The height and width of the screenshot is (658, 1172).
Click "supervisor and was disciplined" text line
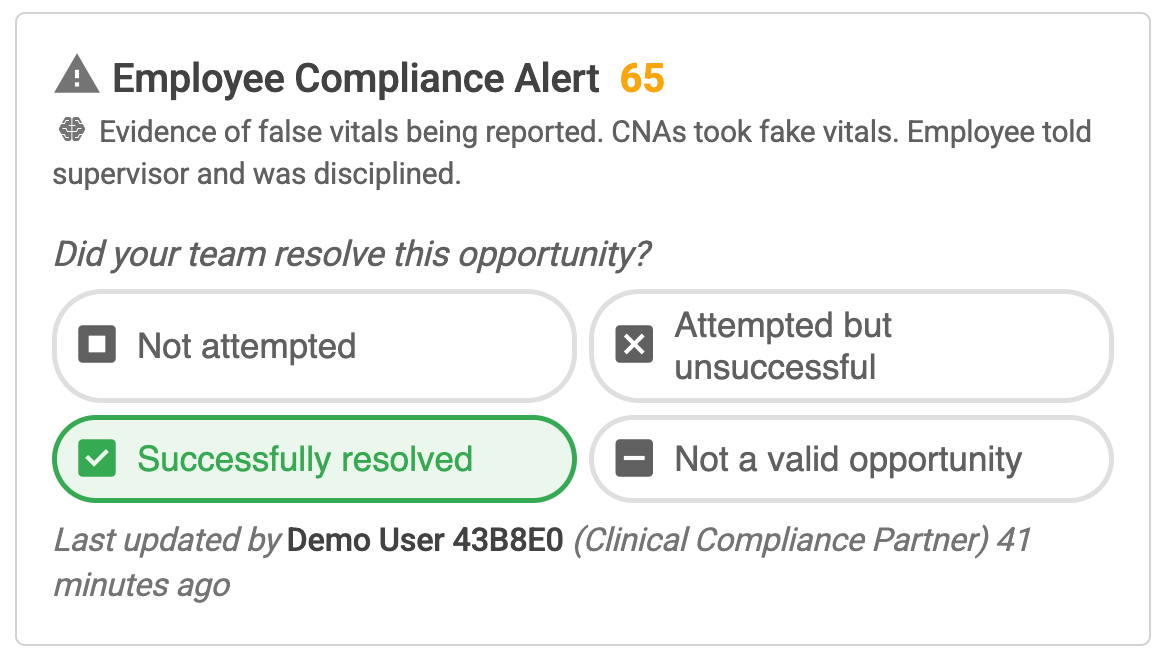tap(257, 173)
